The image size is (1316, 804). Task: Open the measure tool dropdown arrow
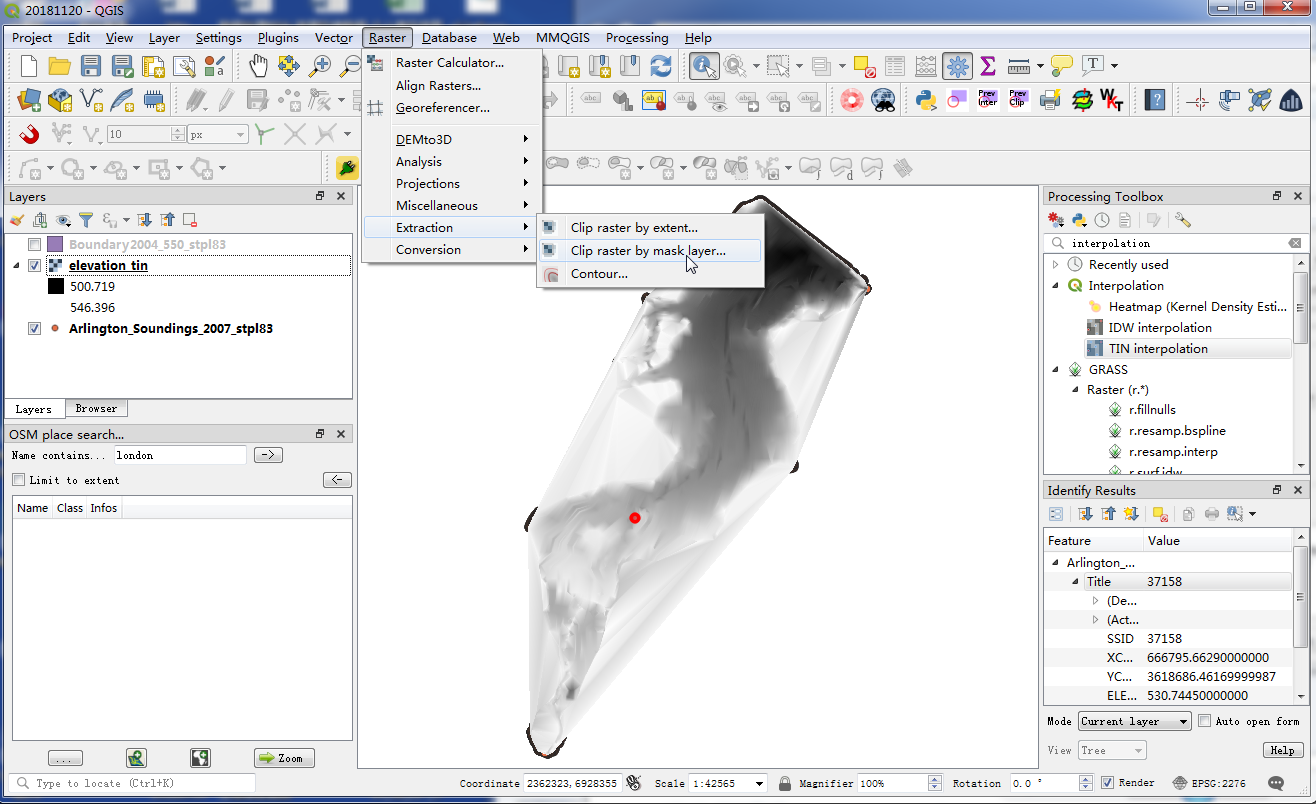[1040, 66]
